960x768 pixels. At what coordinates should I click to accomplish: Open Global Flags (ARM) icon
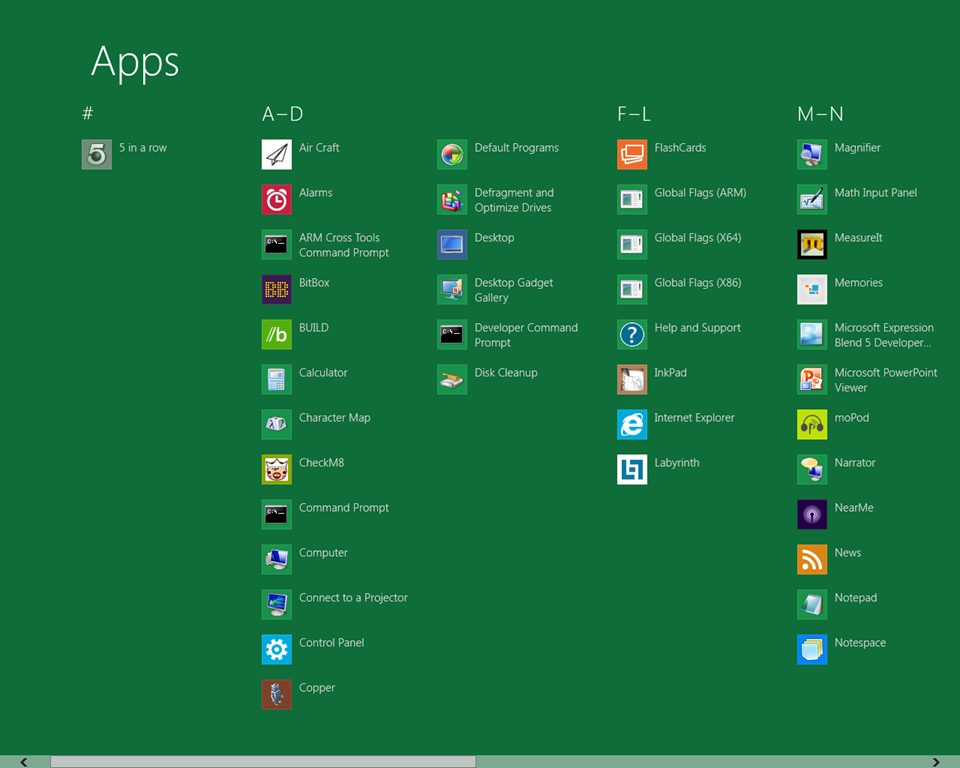click(x=632, y=199)
